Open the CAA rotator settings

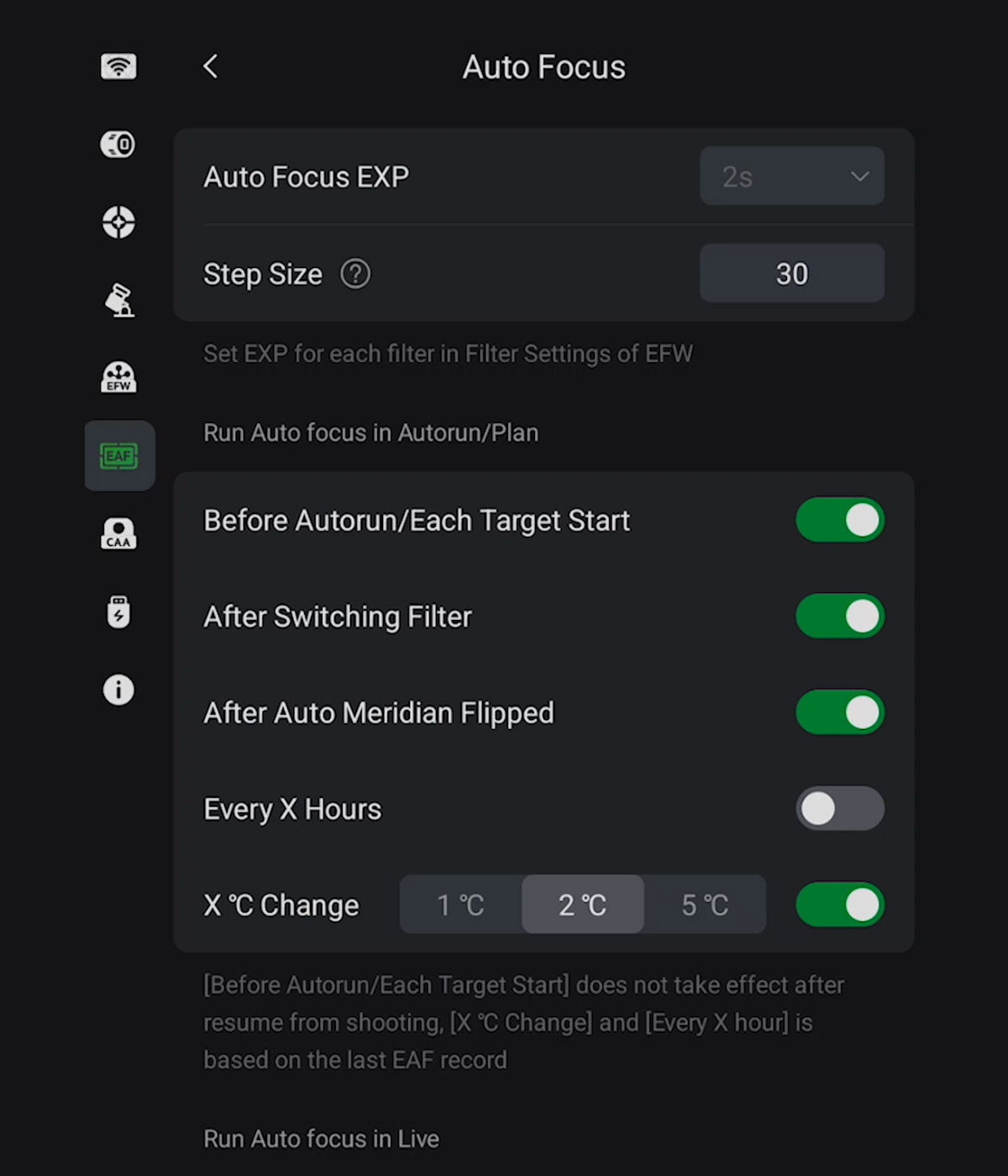tap(118, 534)
